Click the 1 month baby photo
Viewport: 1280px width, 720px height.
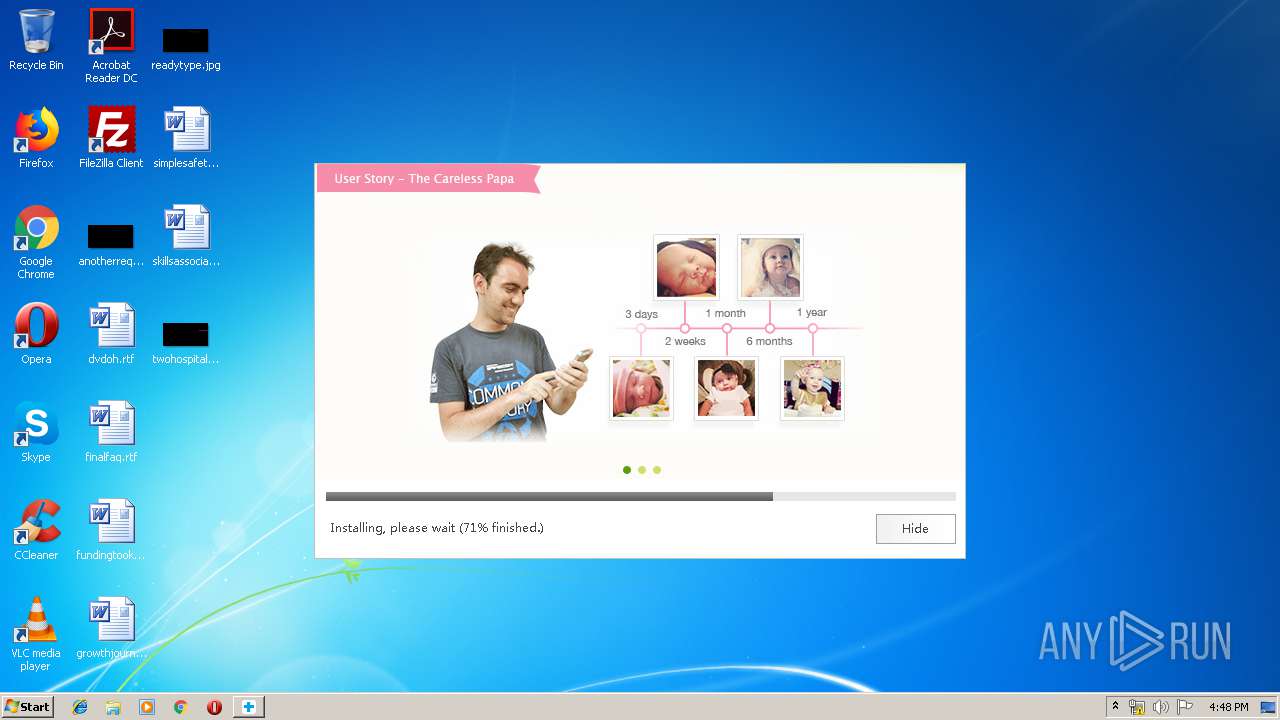(x=726, y=389)
